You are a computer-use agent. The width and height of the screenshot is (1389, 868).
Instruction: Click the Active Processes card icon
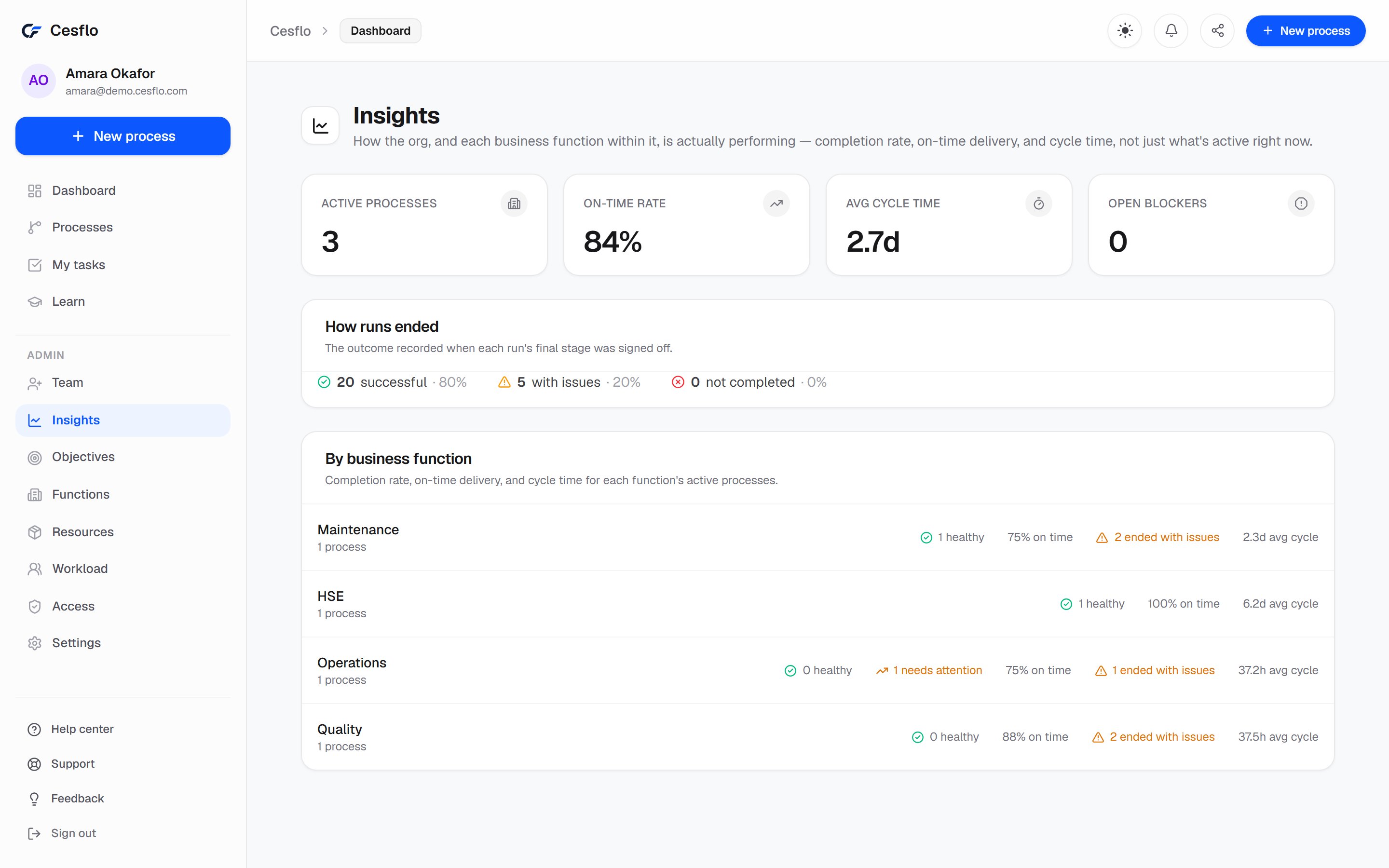point(514,203)
